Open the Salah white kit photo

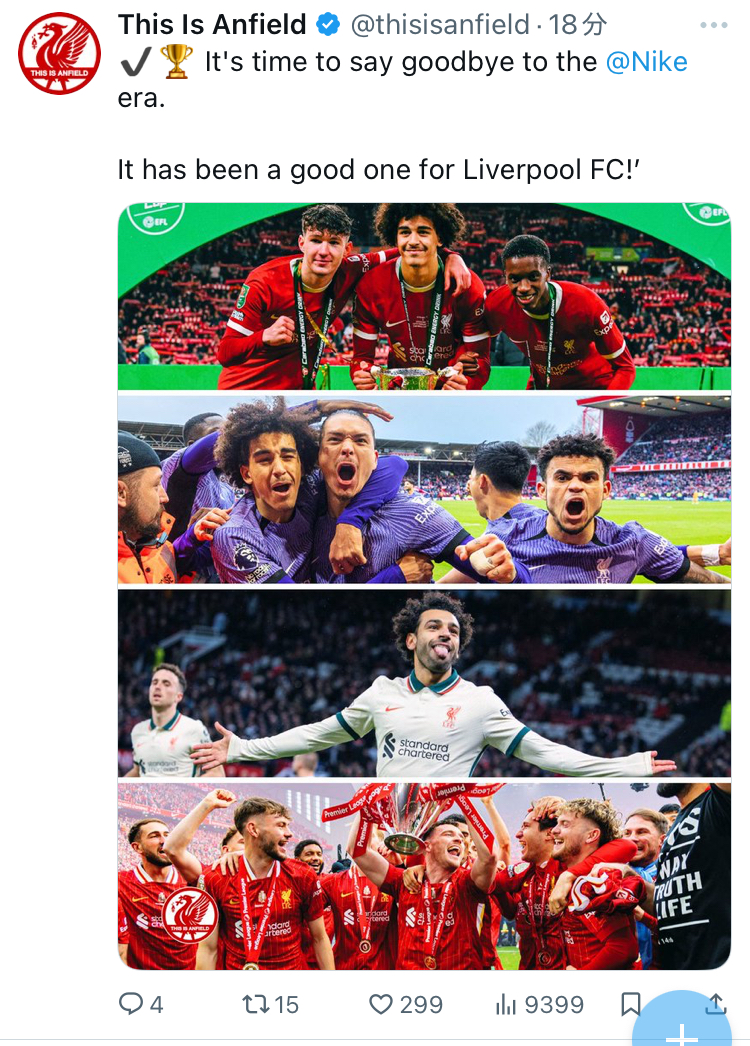click(x=424, y=683)
